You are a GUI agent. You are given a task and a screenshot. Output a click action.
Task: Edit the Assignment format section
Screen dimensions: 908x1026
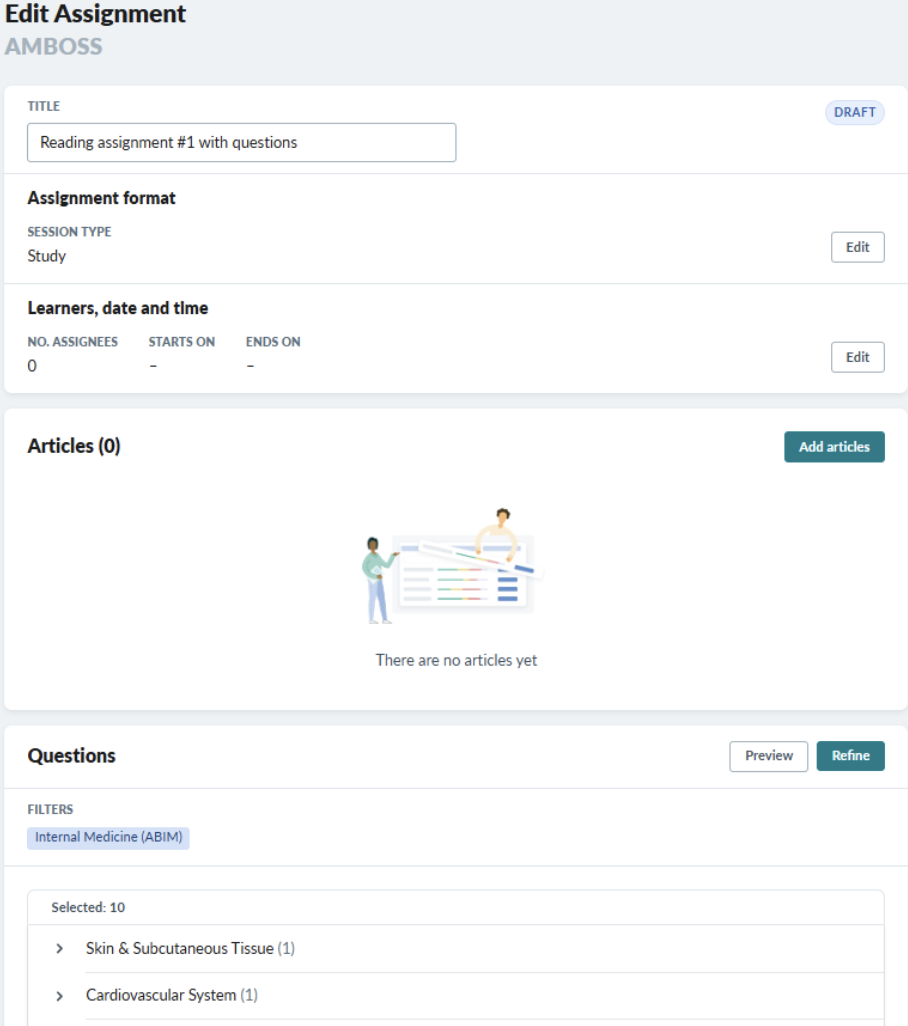(x=858, y=247)
